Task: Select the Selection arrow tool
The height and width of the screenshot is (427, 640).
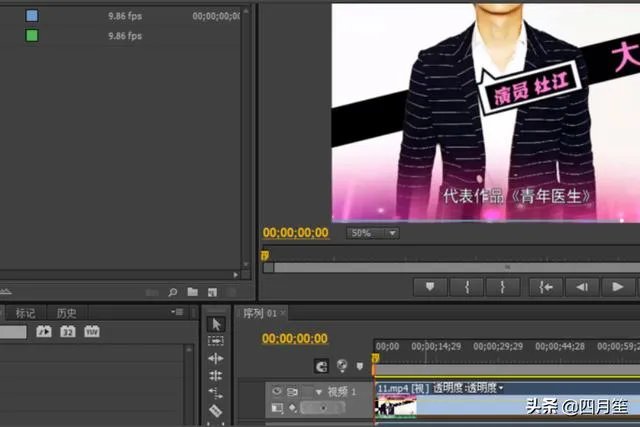Action: [x=216, y=325]
